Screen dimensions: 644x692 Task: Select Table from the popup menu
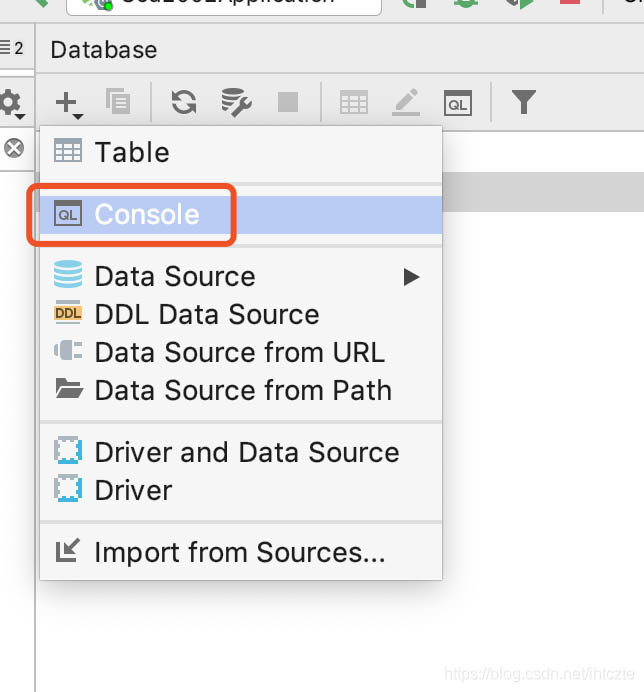pos(132,153)
